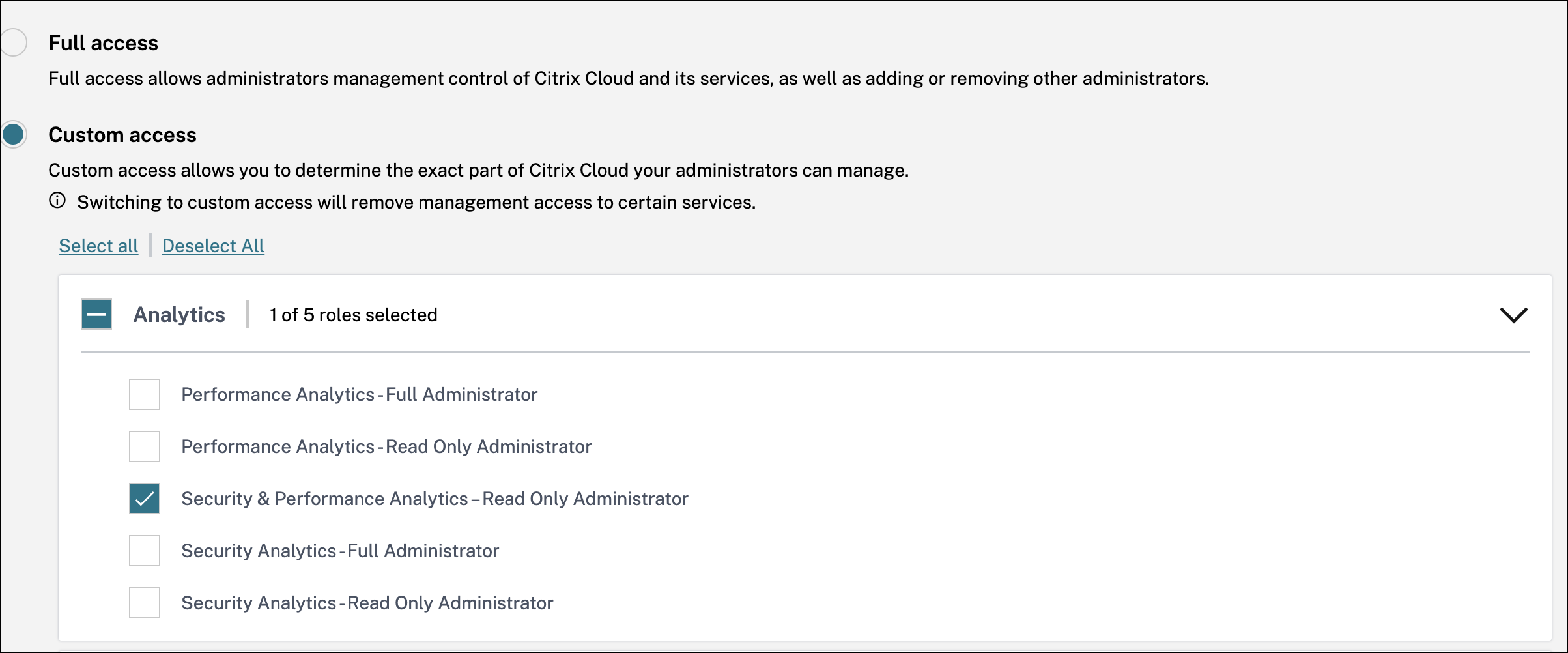The image size is (1568, 653).
Task: Click the Full access description sentence
Action: click(x=629, y=79)
